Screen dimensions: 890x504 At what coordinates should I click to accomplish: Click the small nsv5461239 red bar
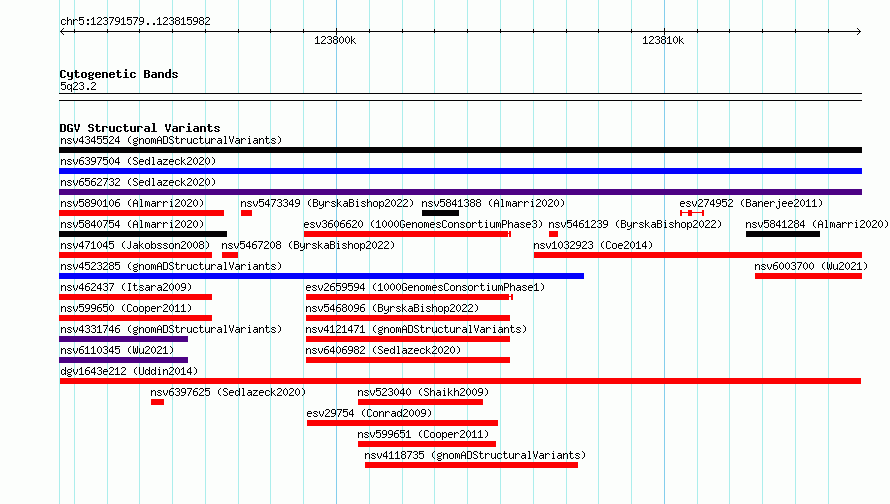pyautogui.click(x=553, y=234)
